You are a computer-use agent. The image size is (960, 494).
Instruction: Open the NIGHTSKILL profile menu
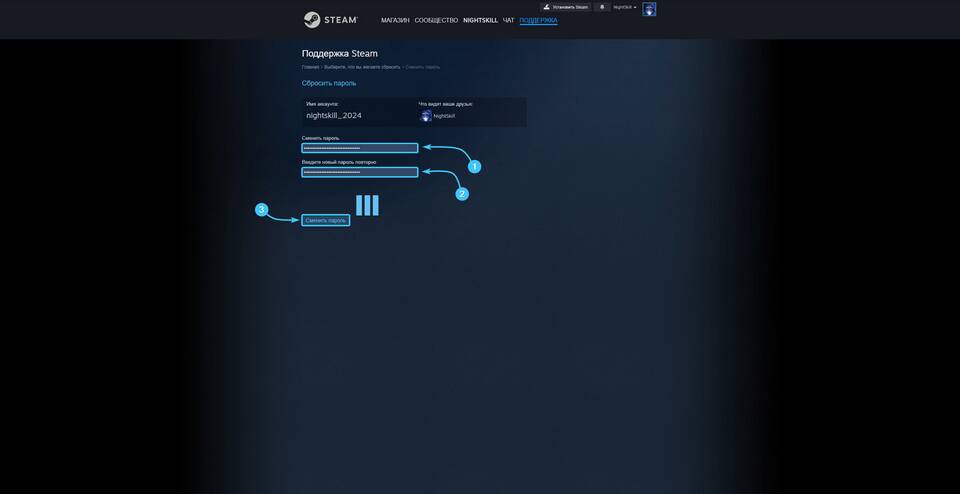coord(481,21)
